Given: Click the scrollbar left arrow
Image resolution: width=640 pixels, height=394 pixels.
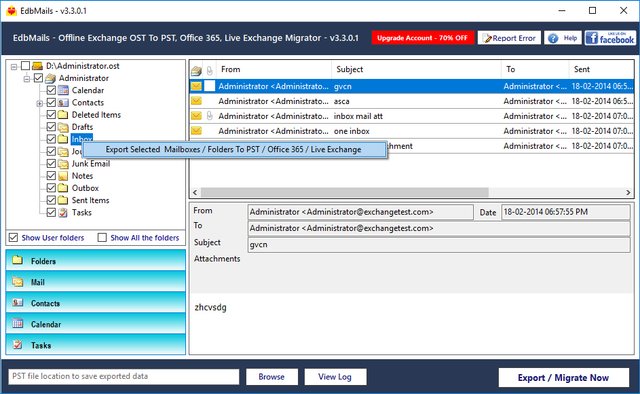Looking at the screenshot, I should tap(195, 192).
